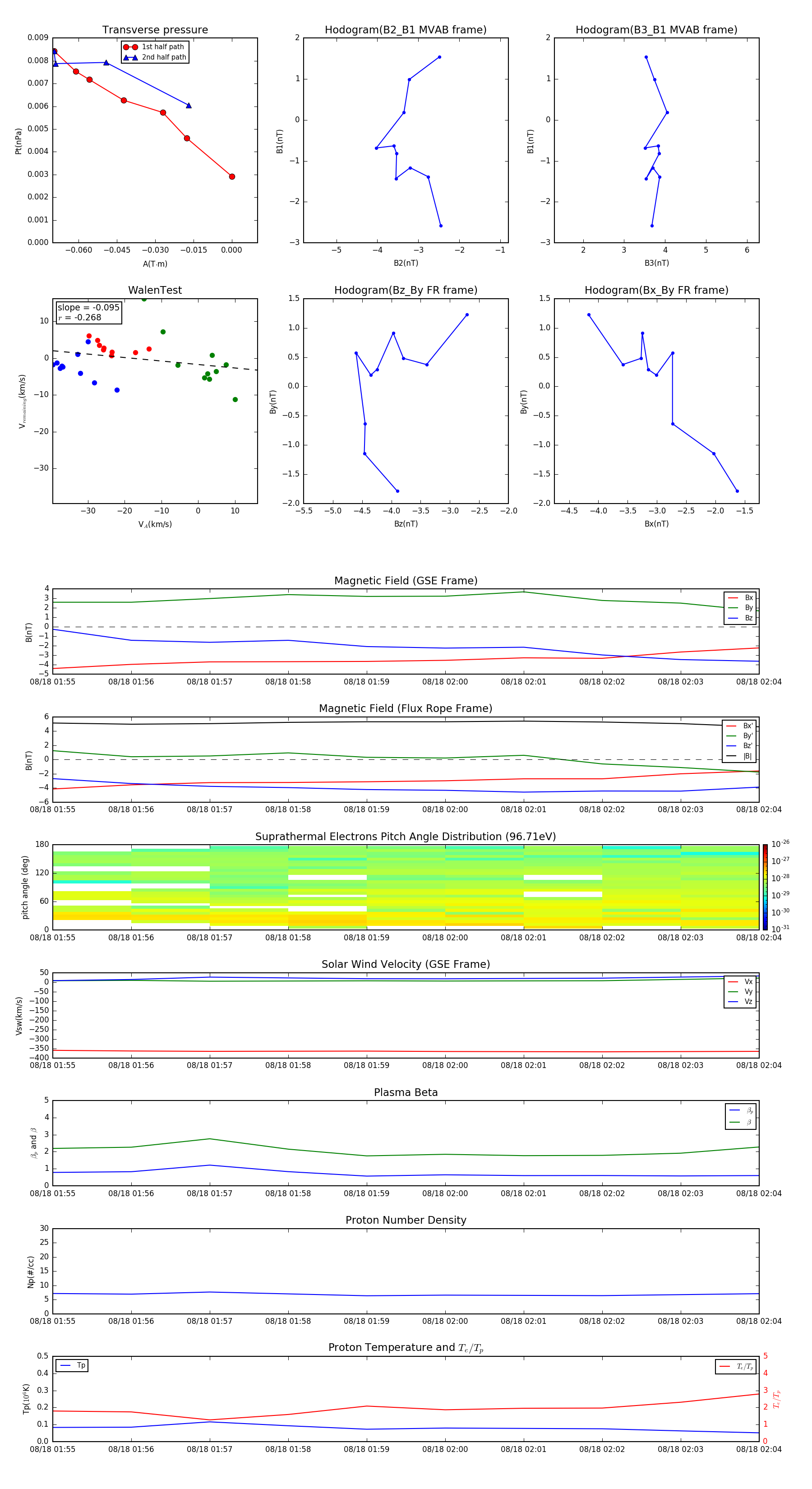
Task: Click the 'Hodogram(B2_B1 MVAB frame)' title
Action: point(406,29)
